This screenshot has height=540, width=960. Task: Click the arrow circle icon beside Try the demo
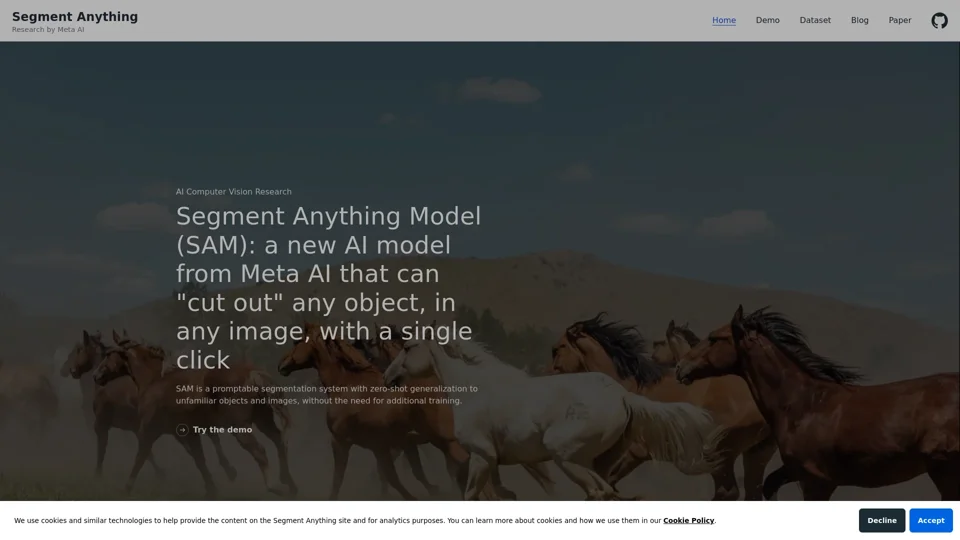click(182, 430)
